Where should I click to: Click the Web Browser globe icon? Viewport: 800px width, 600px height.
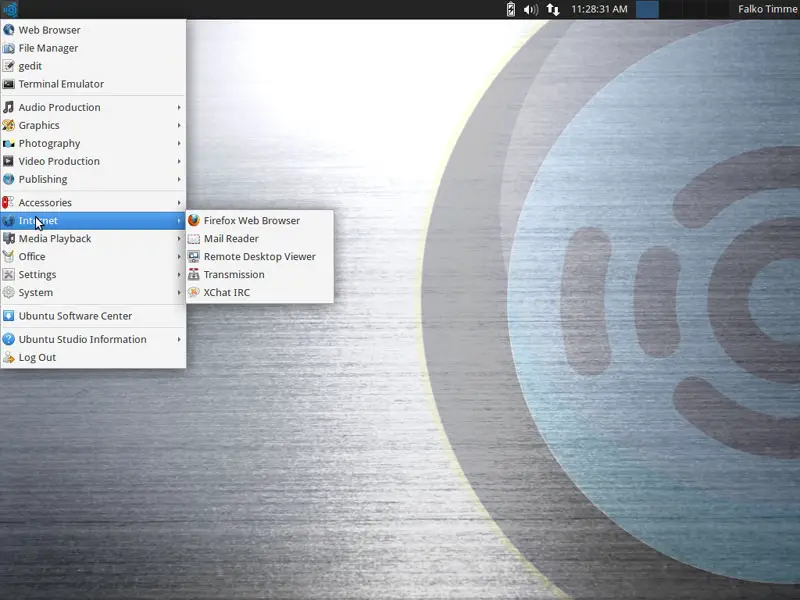tap(9, 30)
